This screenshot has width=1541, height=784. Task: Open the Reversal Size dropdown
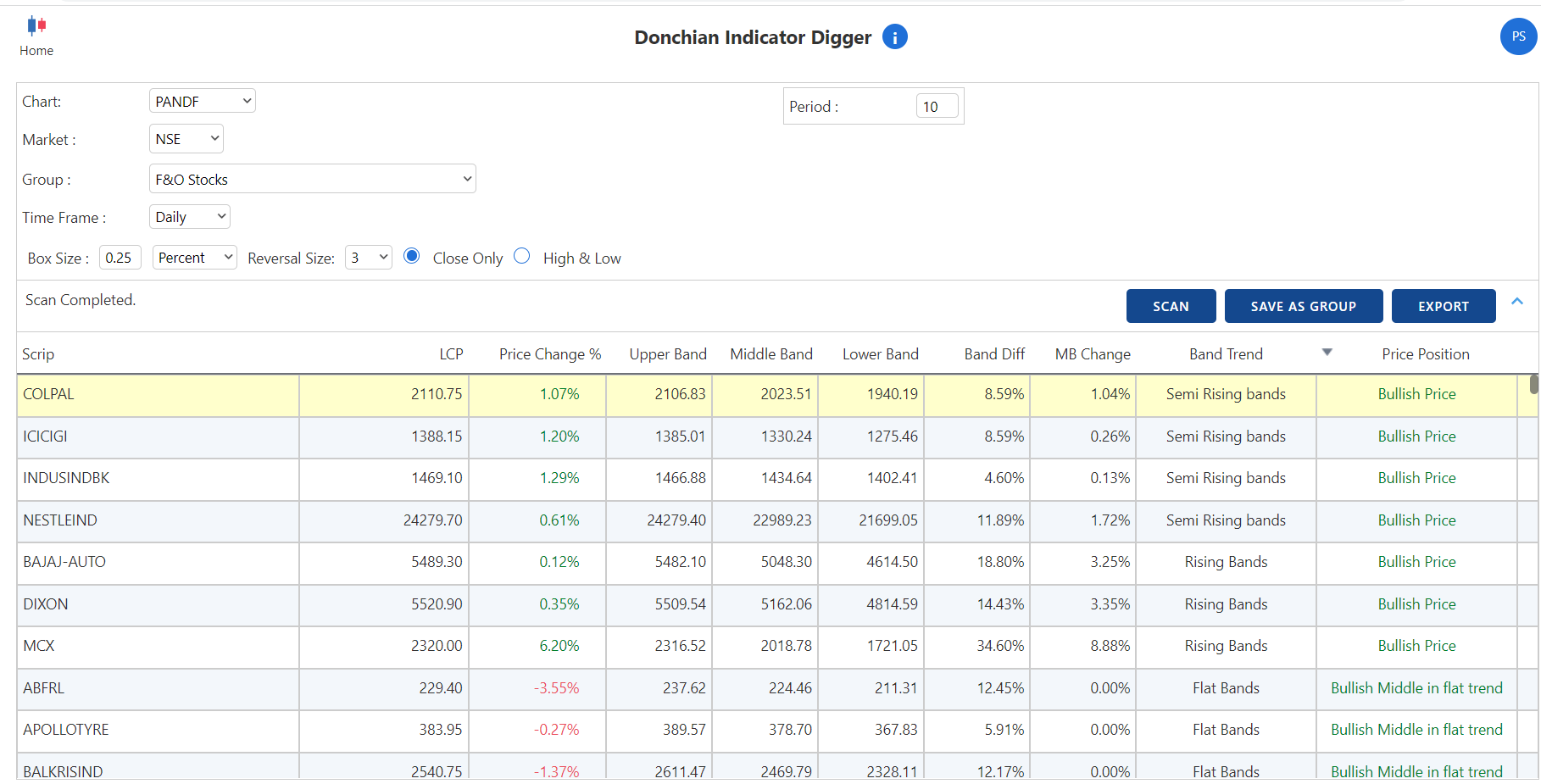pyautogui.click(x=369, y=258)
